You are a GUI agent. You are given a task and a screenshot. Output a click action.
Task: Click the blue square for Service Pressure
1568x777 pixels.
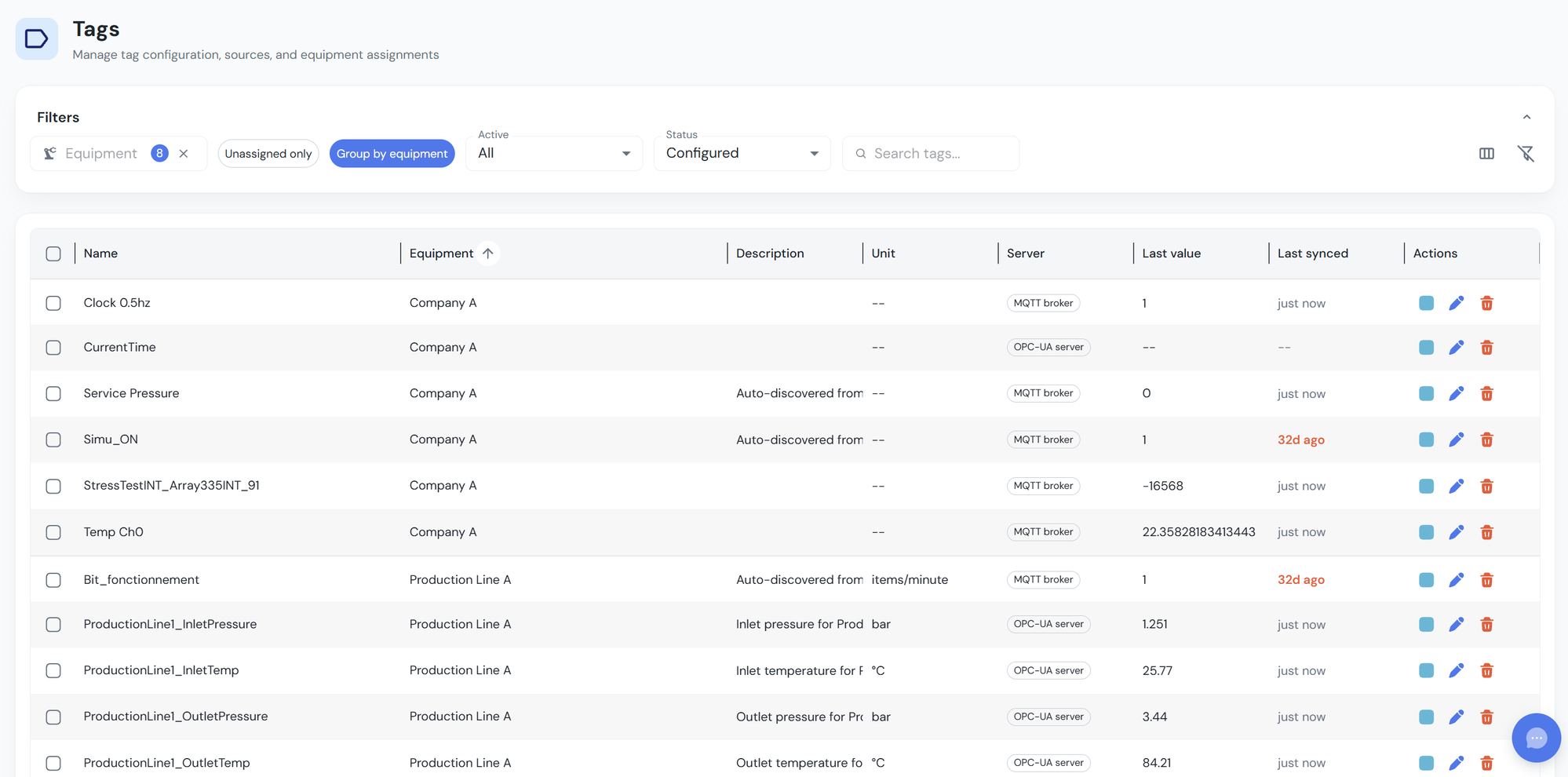click(x=1427, y=393)
